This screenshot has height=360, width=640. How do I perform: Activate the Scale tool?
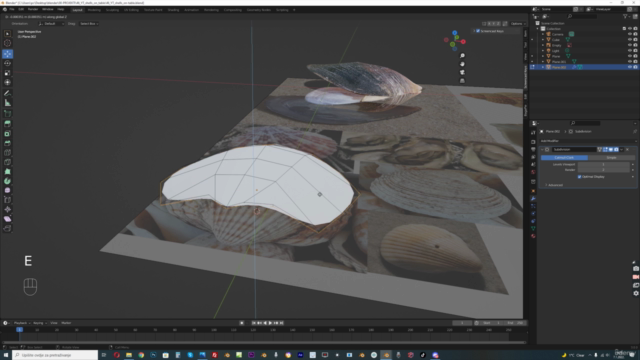[x=7, y=73]
